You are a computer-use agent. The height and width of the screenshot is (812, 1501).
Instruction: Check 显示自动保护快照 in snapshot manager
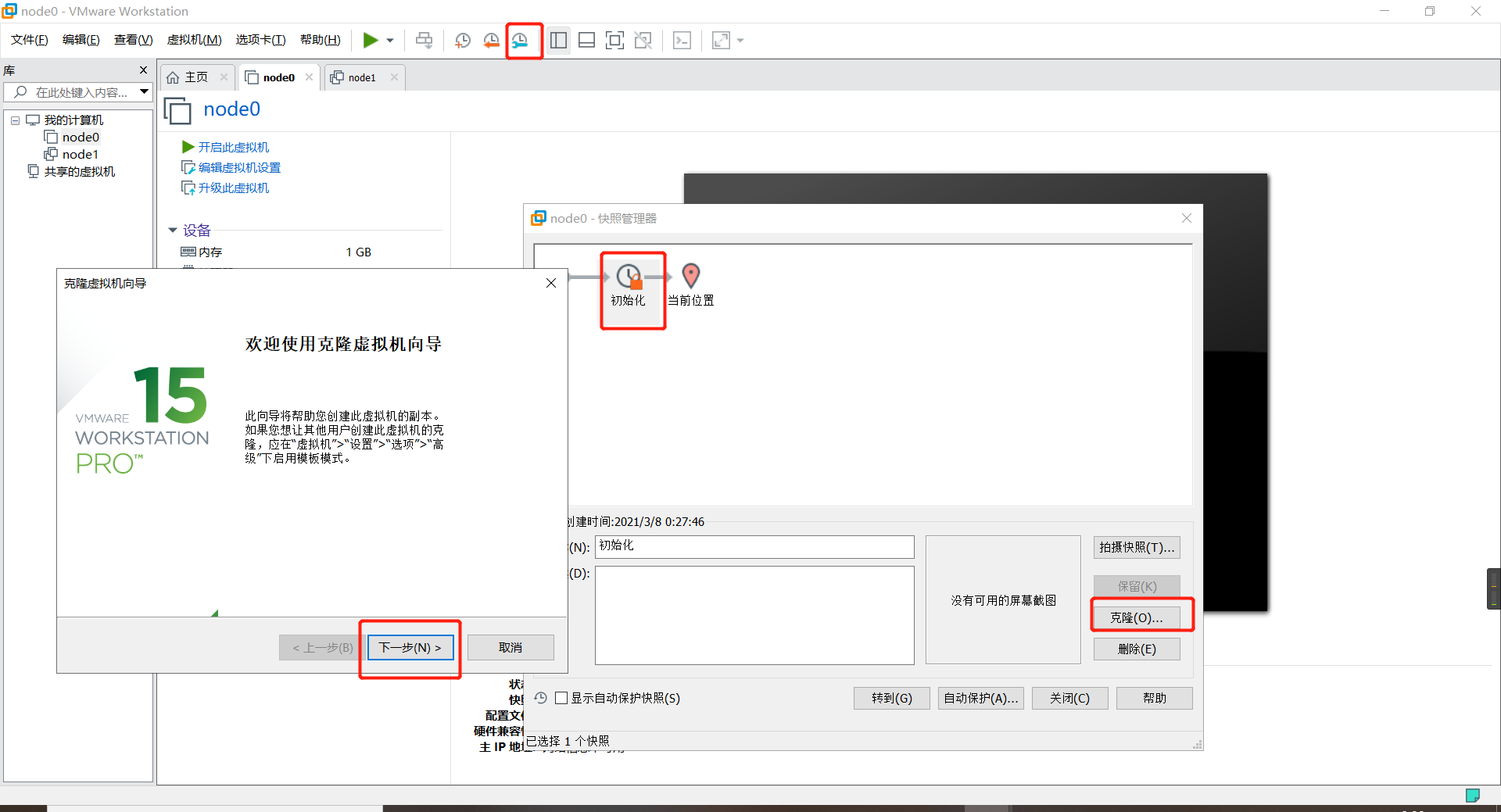[561, 698]
